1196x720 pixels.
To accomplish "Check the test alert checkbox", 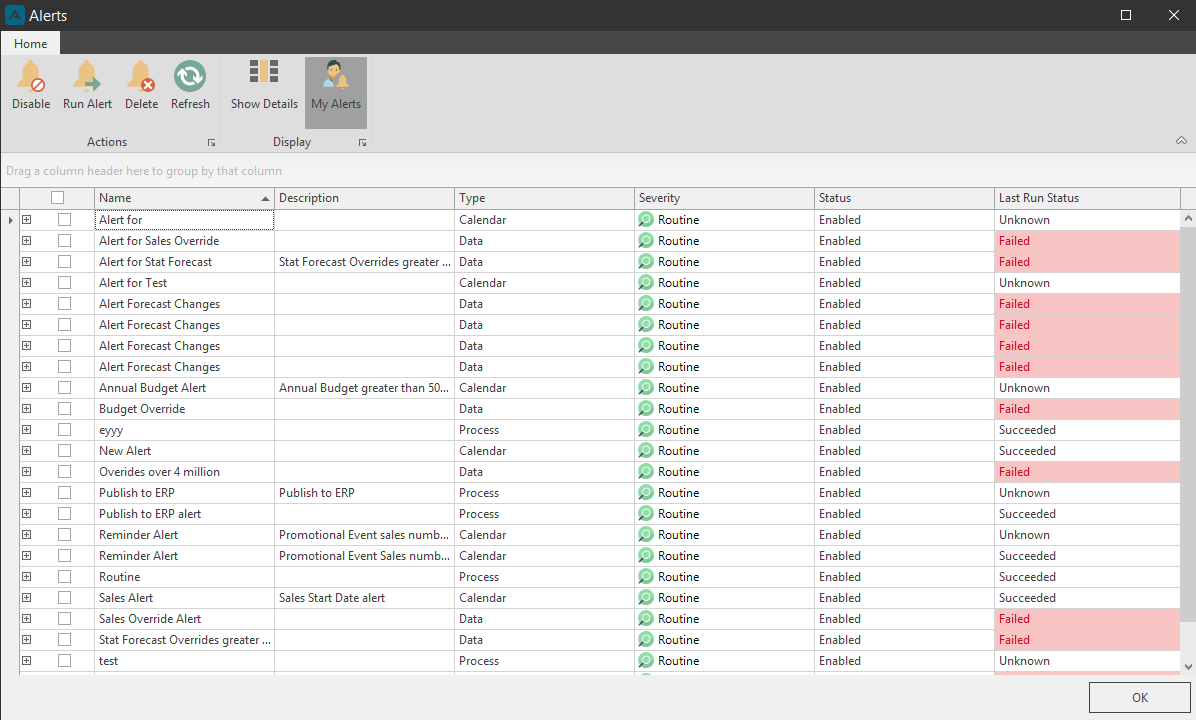I will point(64,661).
